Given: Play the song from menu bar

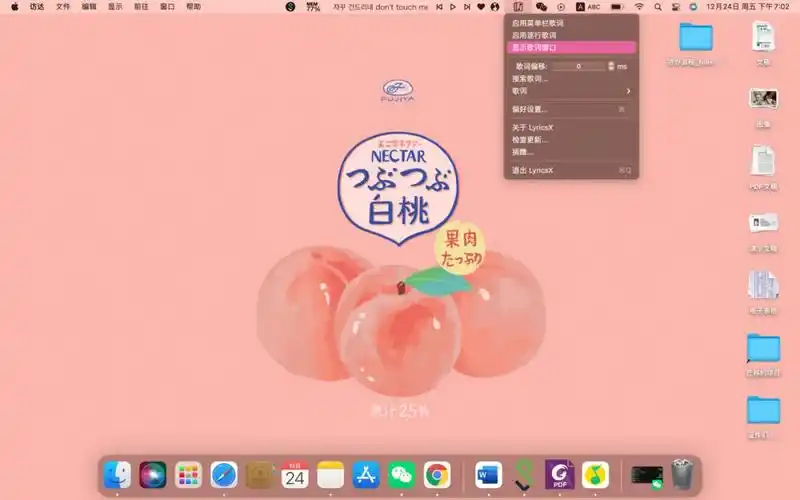Looking at the screenshot, I should 453,7.
